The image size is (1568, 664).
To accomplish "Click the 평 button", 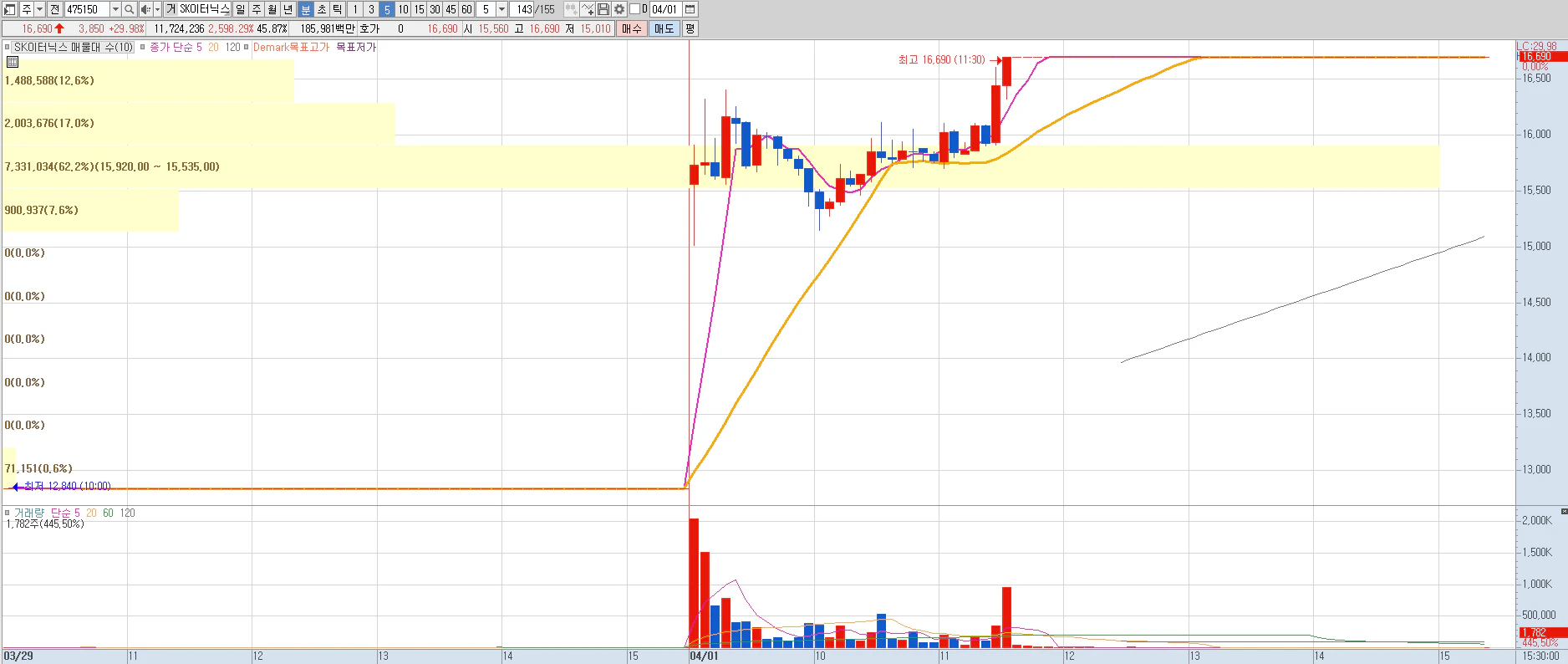I will click(x=690, y=28).
